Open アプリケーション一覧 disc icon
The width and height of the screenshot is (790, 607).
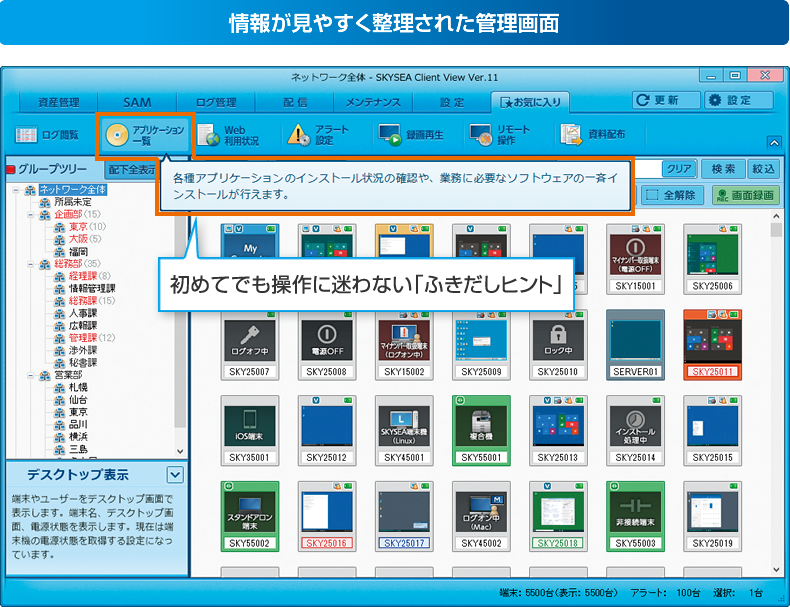tap(145, 135)
